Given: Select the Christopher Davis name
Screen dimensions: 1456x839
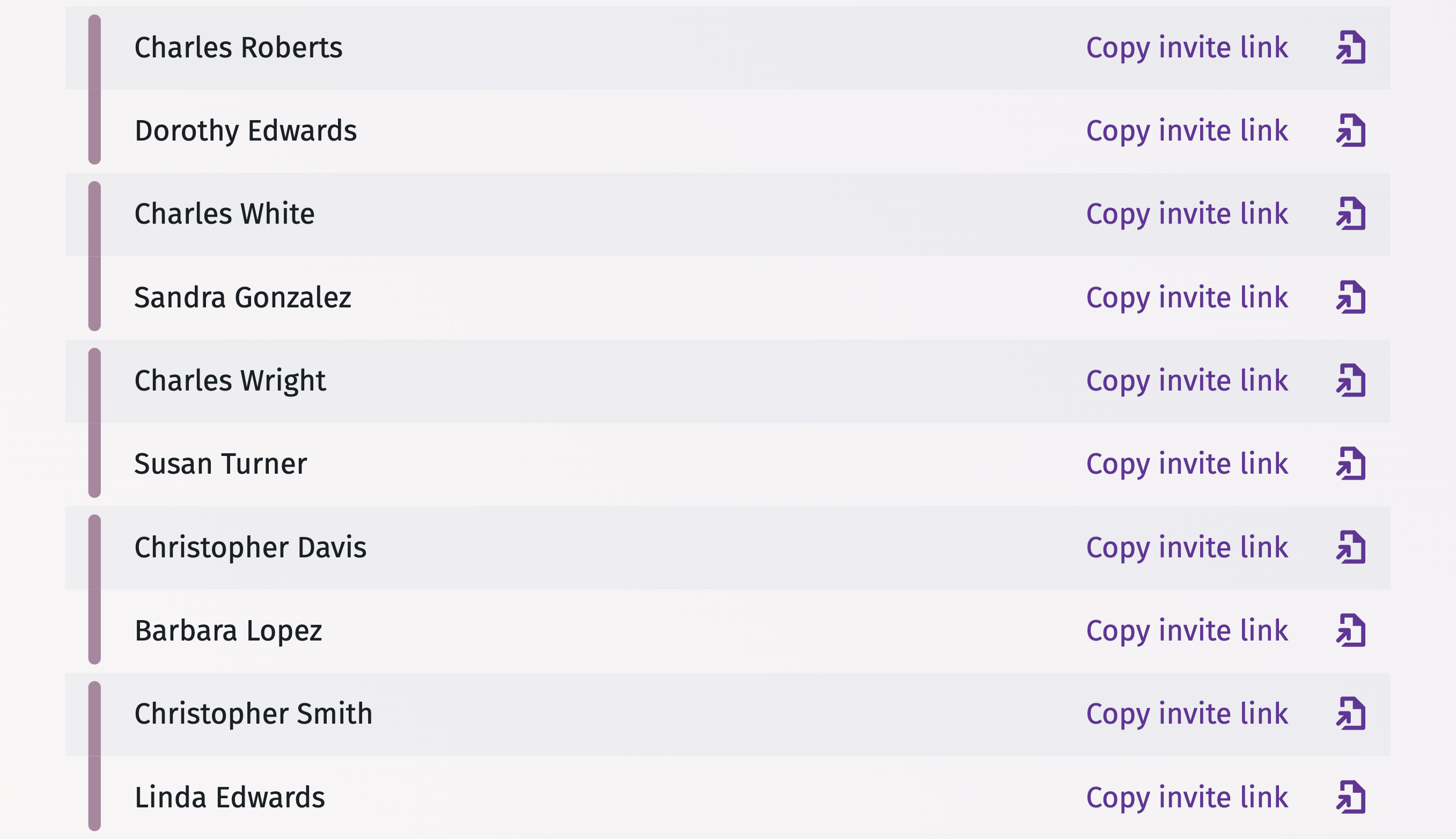Looking at the screenshot, I should (250, 547).
